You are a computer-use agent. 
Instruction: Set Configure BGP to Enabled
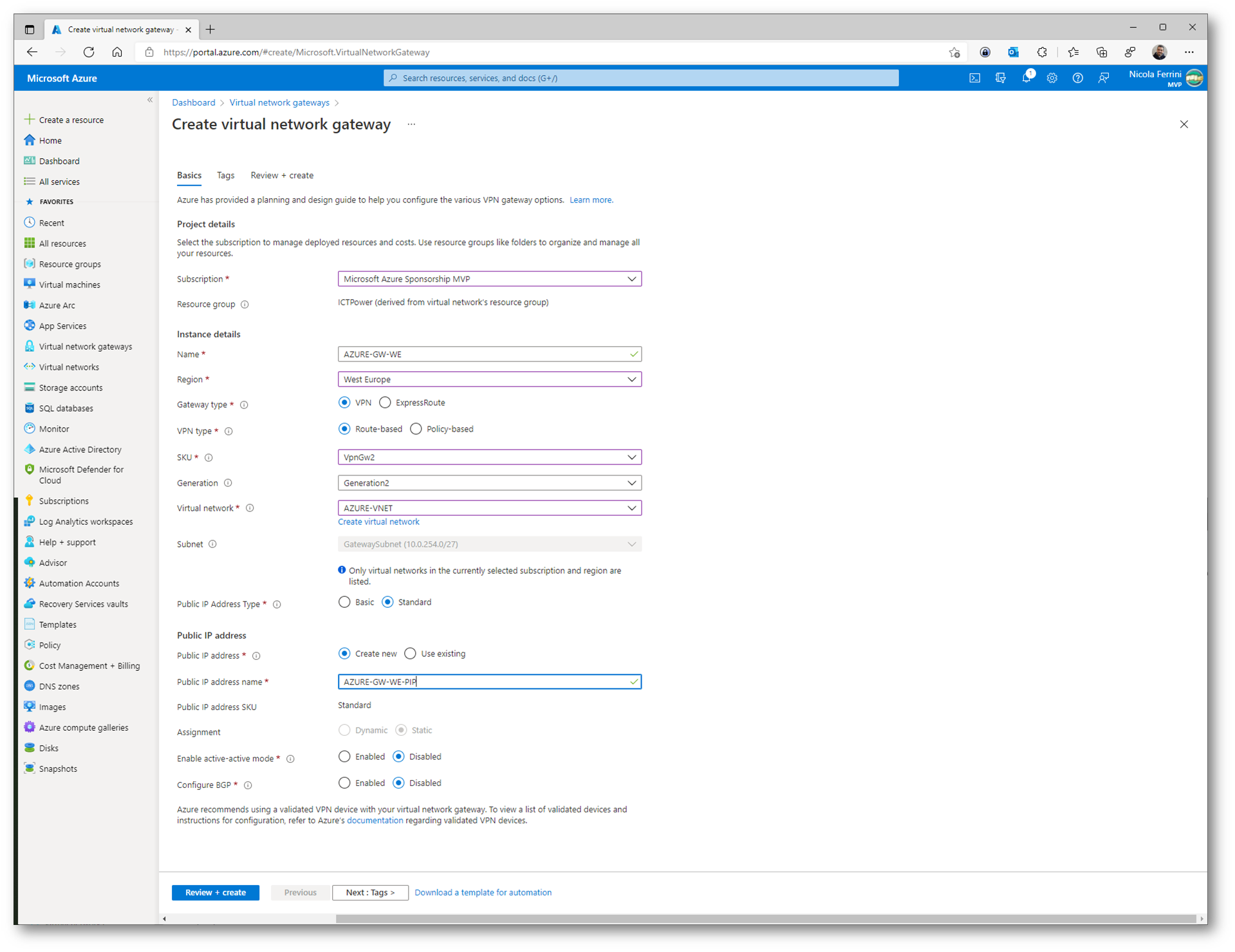[x=344, y=783]
